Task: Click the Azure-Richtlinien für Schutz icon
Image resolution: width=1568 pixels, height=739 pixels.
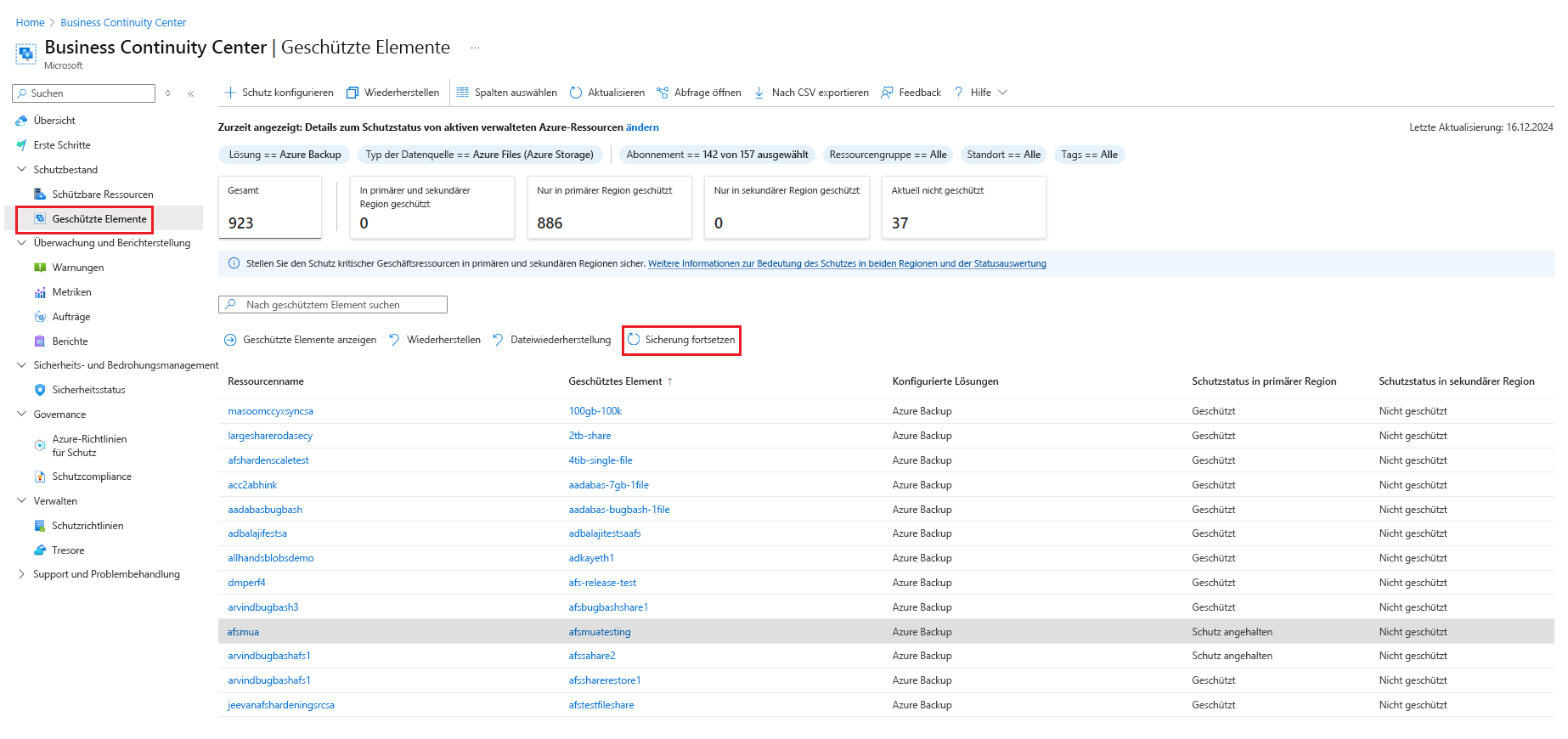Action: click(40, 445)
